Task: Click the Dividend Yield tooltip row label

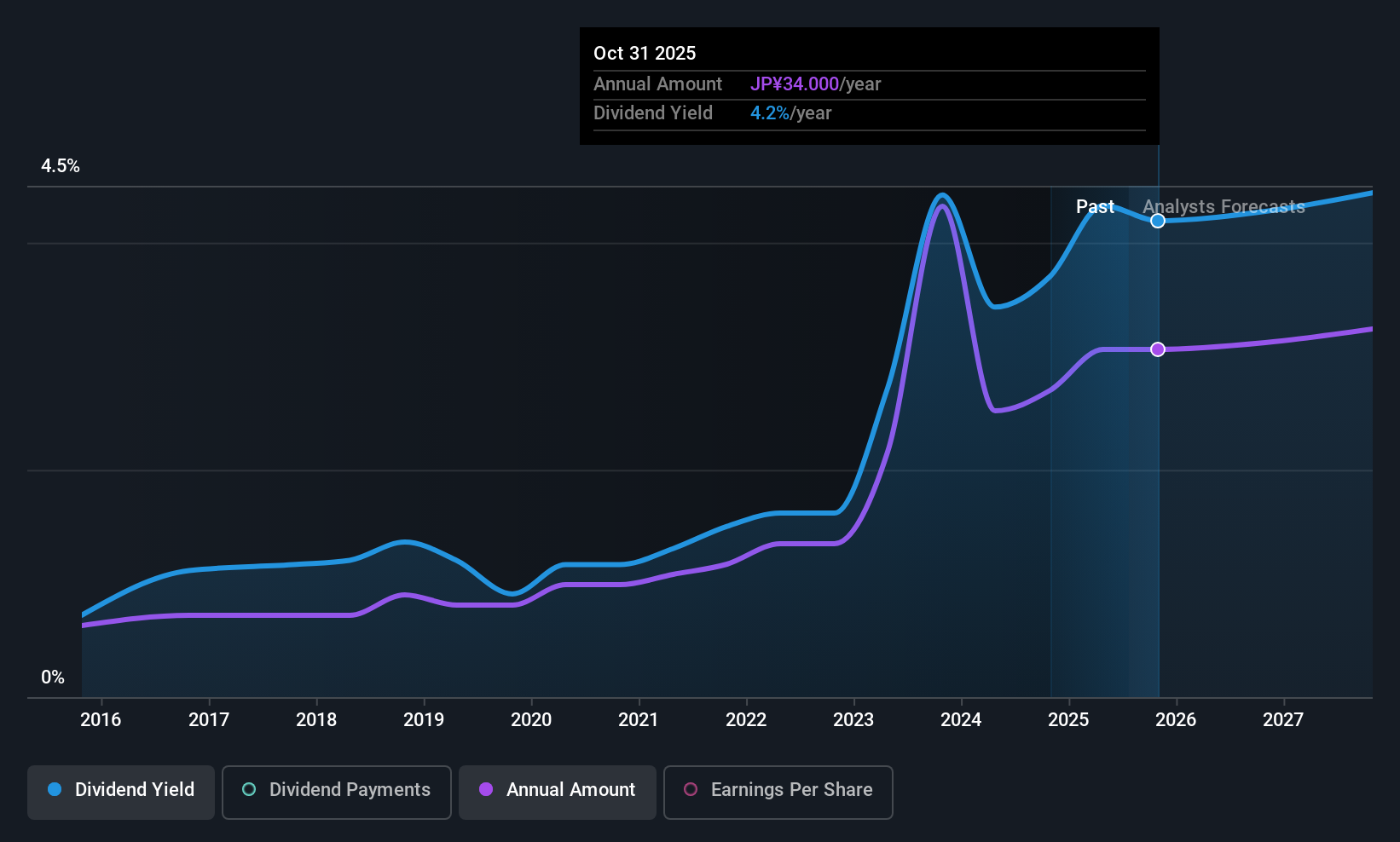Action: click(x=653, y=113)
